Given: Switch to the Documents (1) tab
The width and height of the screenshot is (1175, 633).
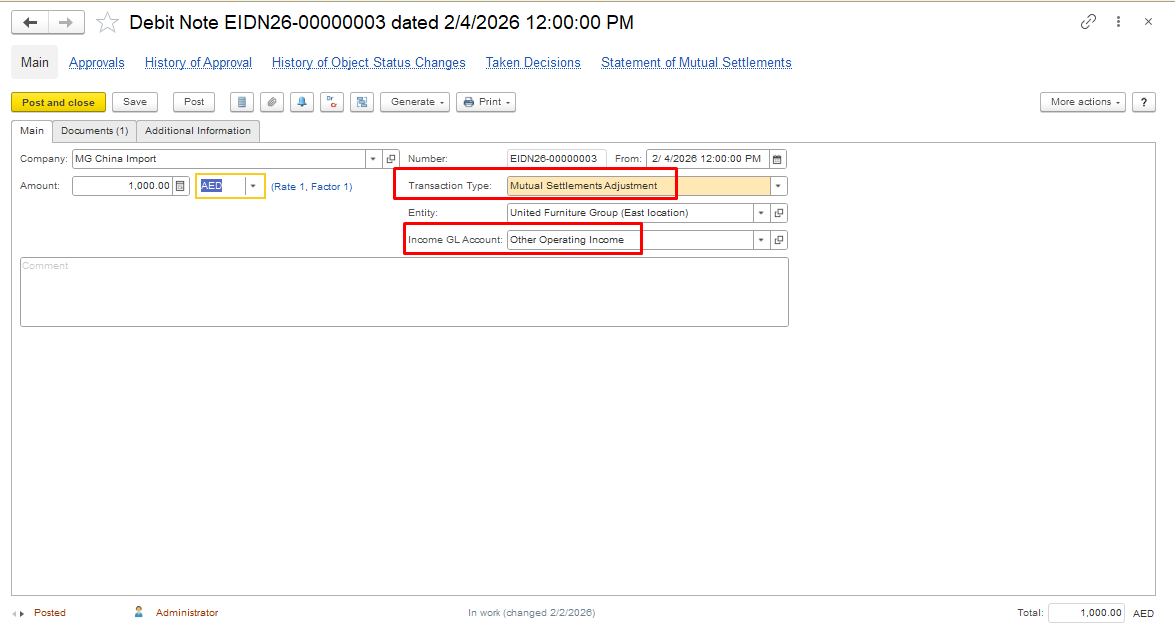Looking at the screenshot, I should click(94, 131).
